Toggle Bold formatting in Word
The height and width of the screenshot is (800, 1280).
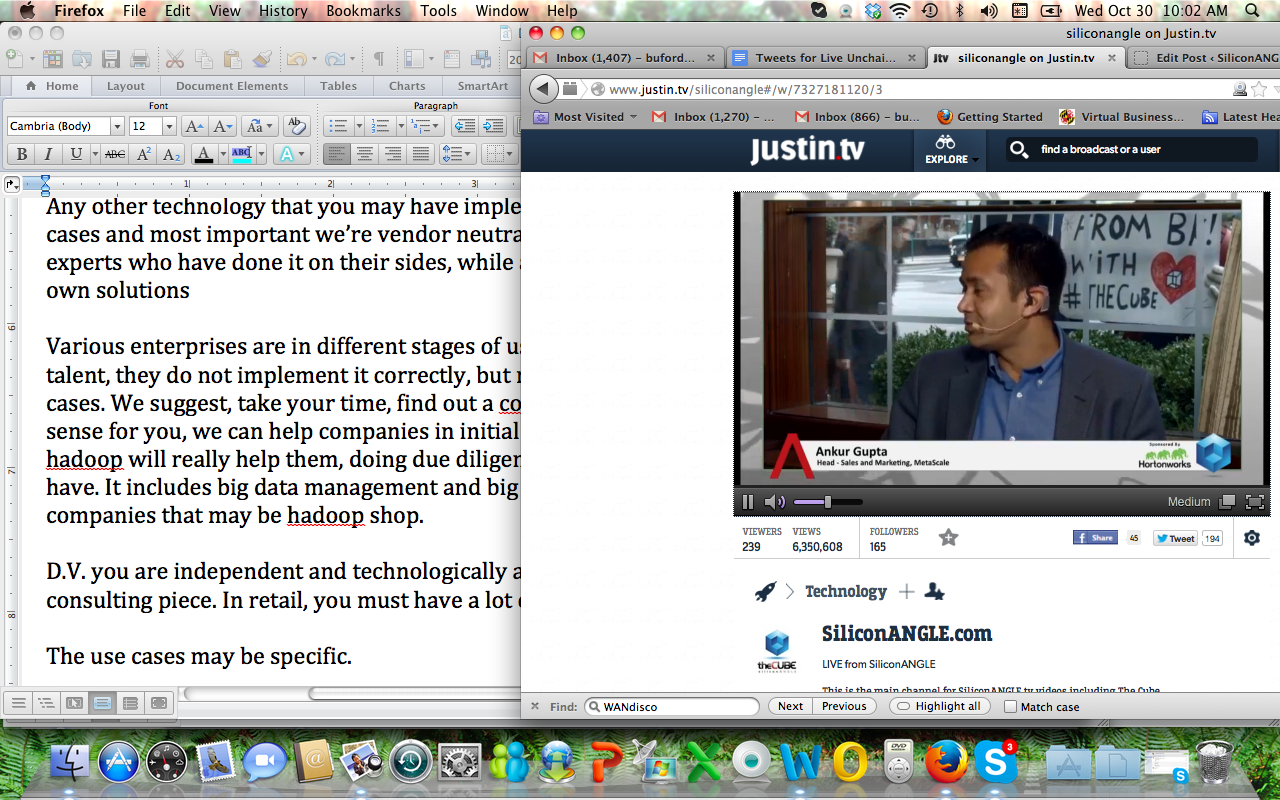(21, 154)
